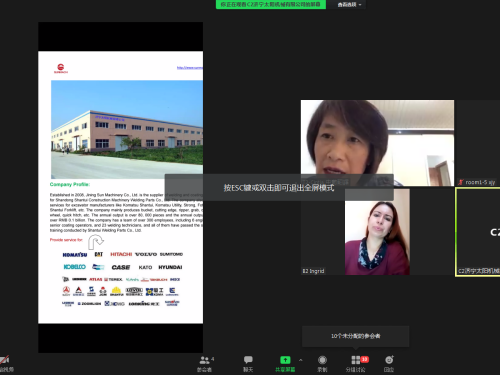Screen dimensions: 500x375
Task: Start recording with the Record (录制) icon
Action: point(322,360)
